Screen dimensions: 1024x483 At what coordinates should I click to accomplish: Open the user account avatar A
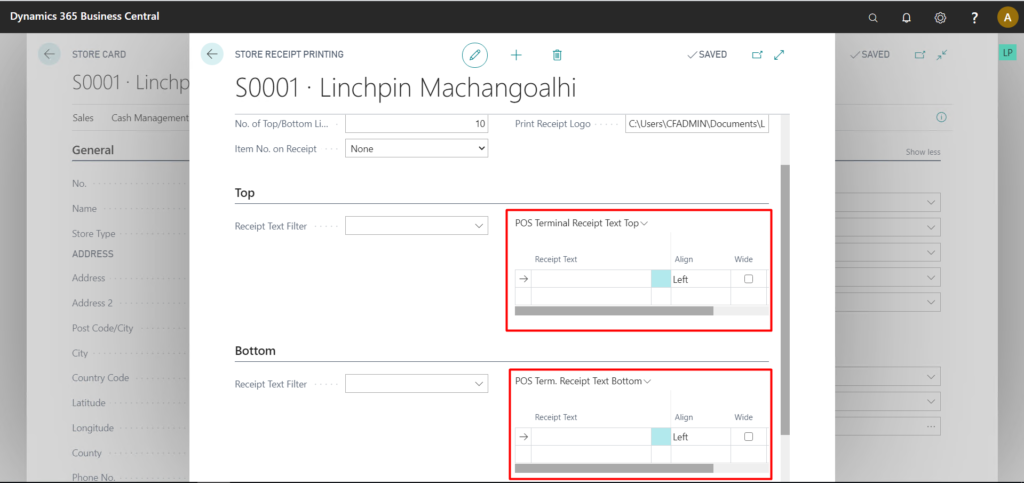tap(1007, 18)
